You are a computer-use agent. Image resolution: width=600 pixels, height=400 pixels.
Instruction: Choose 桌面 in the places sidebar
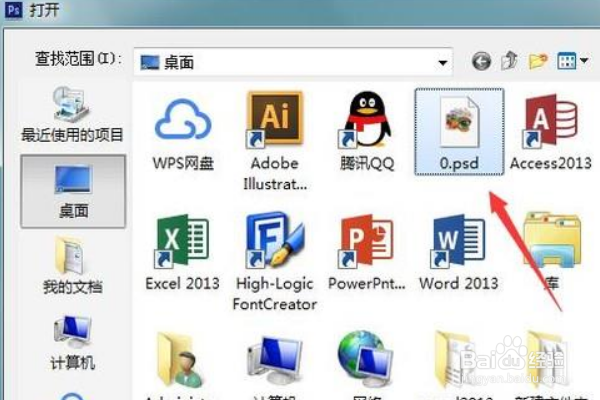pyautogui.click(x=73, y=191)
